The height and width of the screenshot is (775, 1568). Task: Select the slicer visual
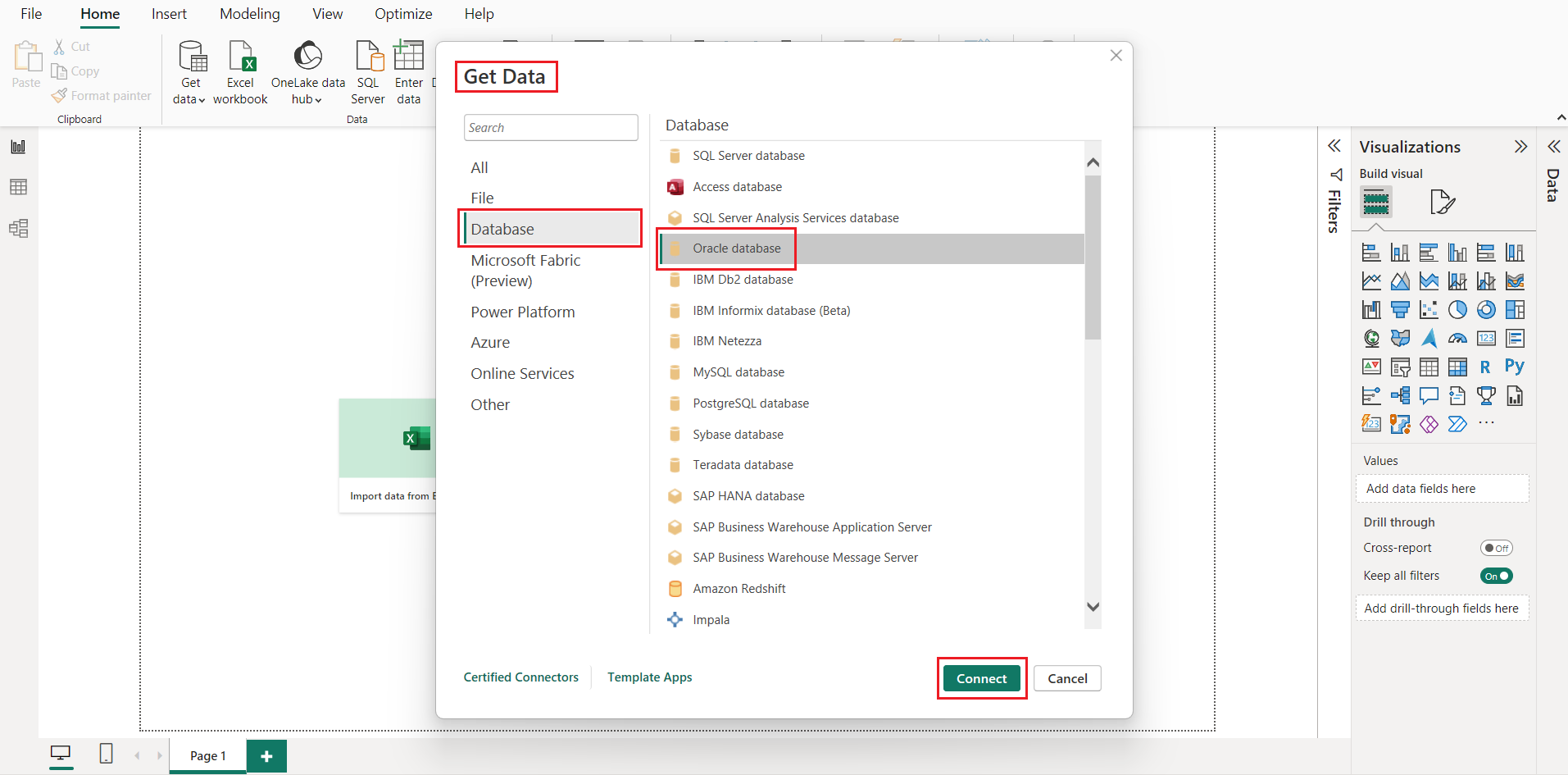pyautogui.click(x=1400, y=367)
